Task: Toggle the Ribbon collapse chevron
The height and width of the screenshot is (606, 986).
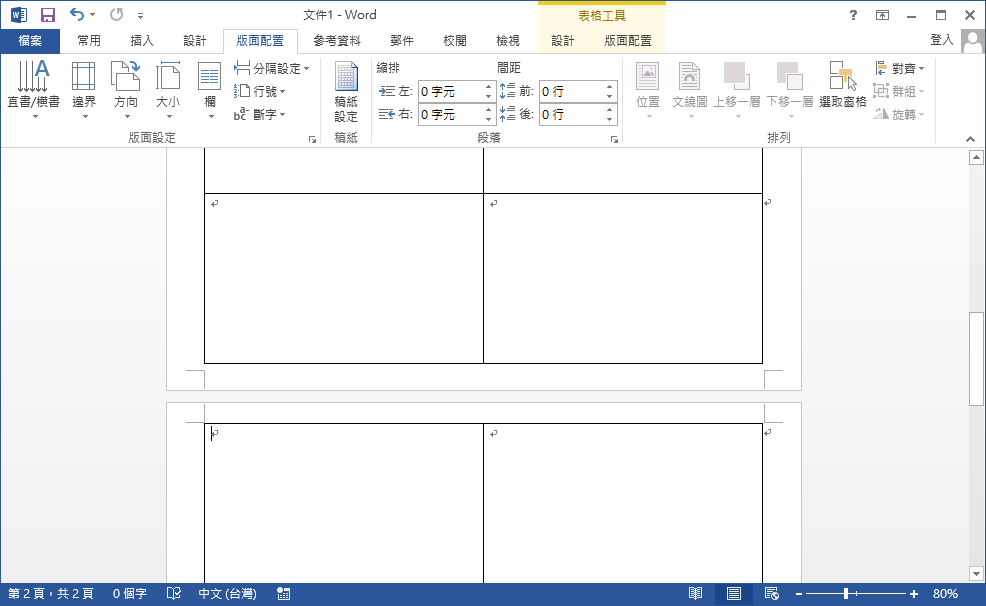Action: click(x=969, y=139)
